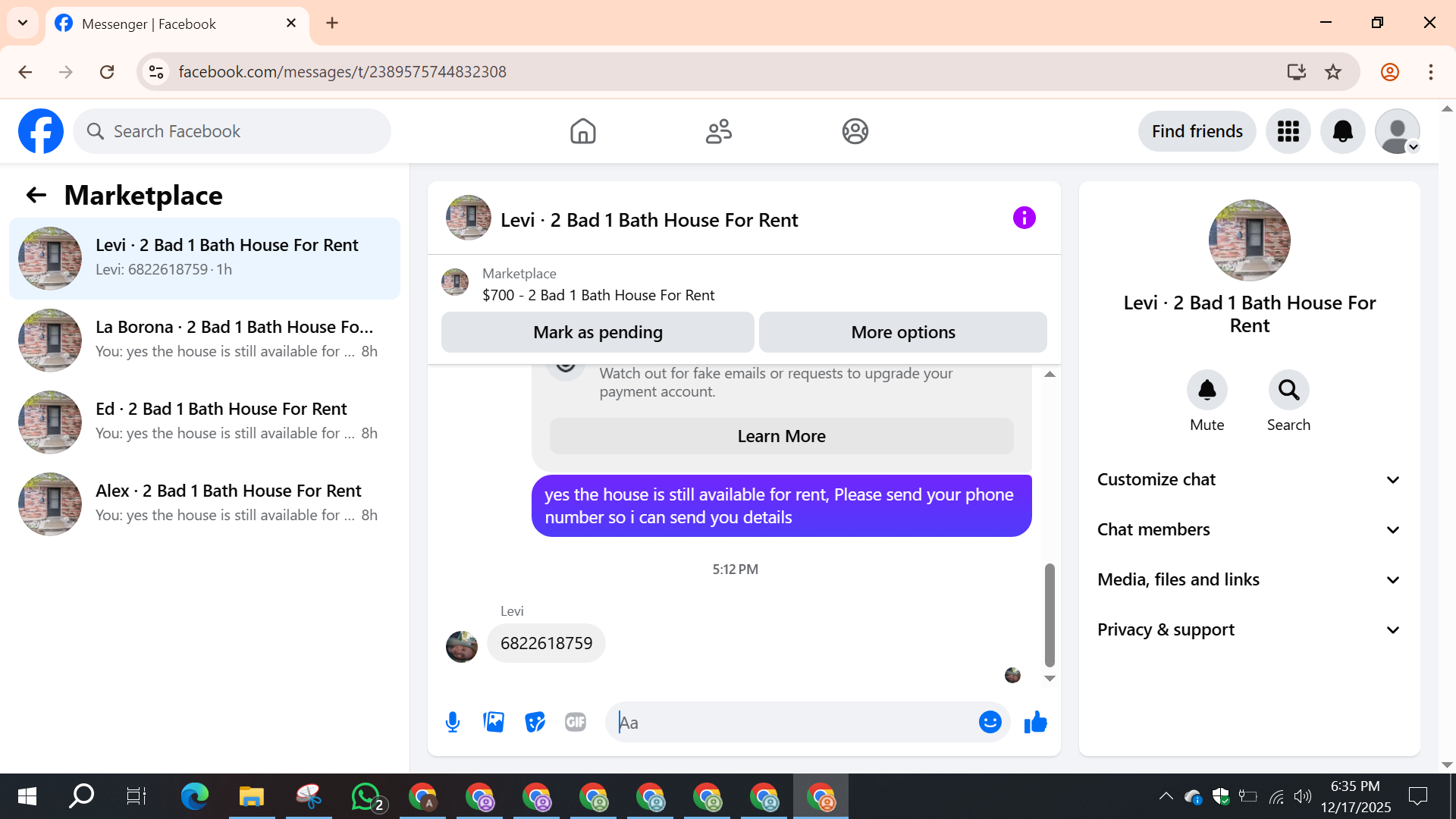Image resolution: width=1456 pixels, height=819 pixels.
Task: Click the voice clip microphone icon
Action: [x=453, y=722]
